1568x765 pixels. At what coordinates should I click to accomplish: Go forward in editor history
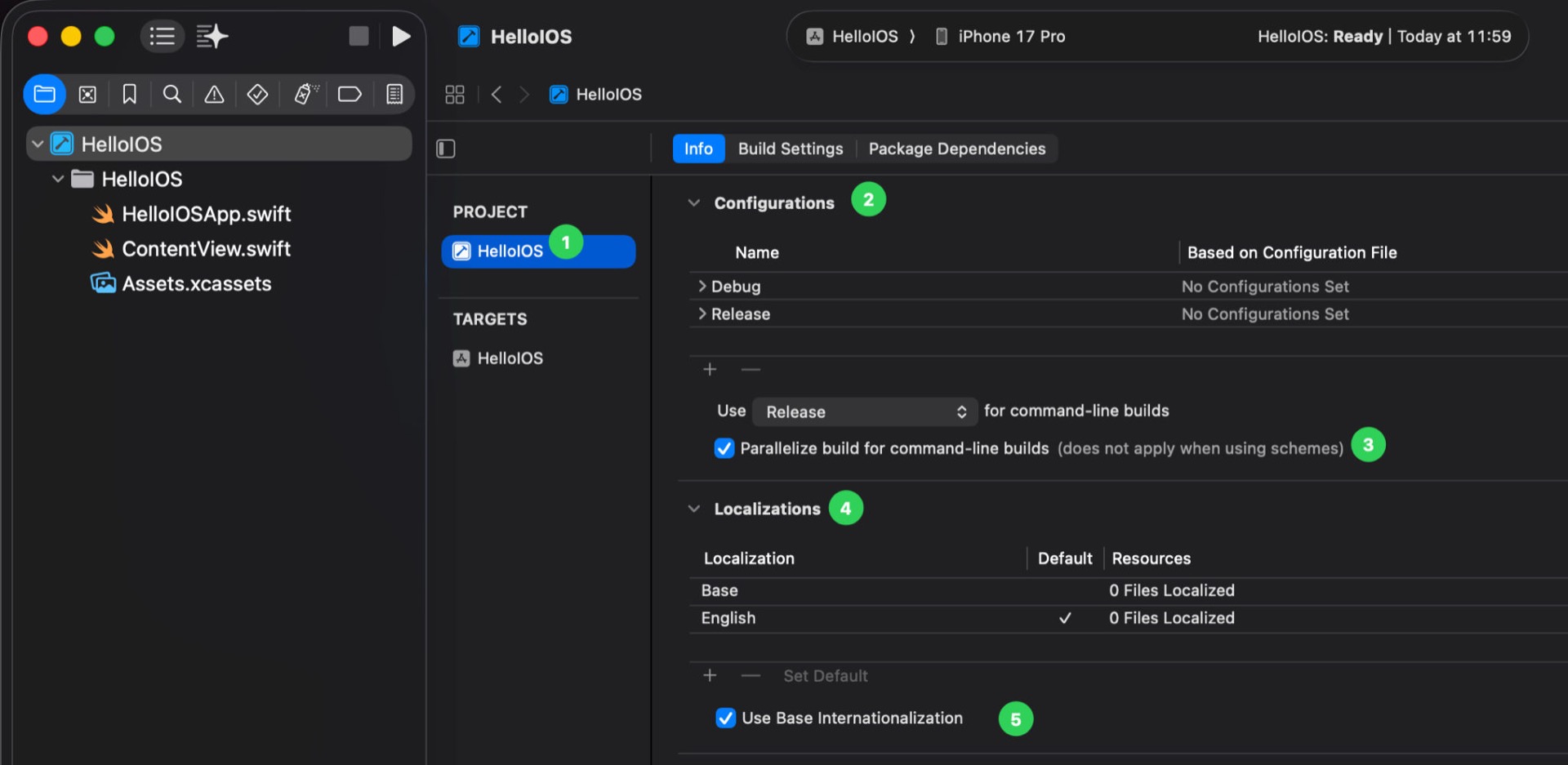(524, 95)
